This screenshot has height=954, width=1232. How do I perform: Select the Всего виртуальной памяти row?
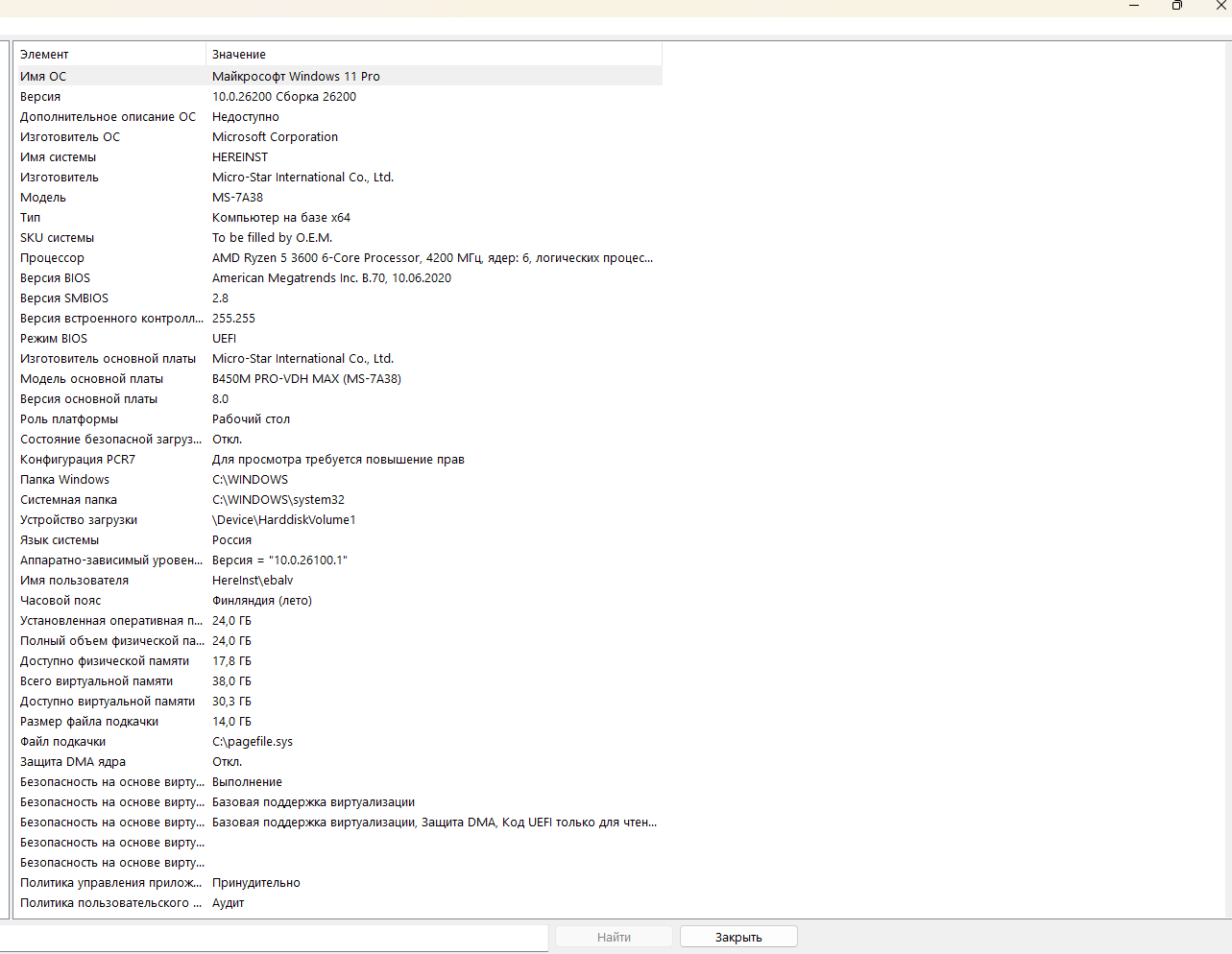(338, 680)
